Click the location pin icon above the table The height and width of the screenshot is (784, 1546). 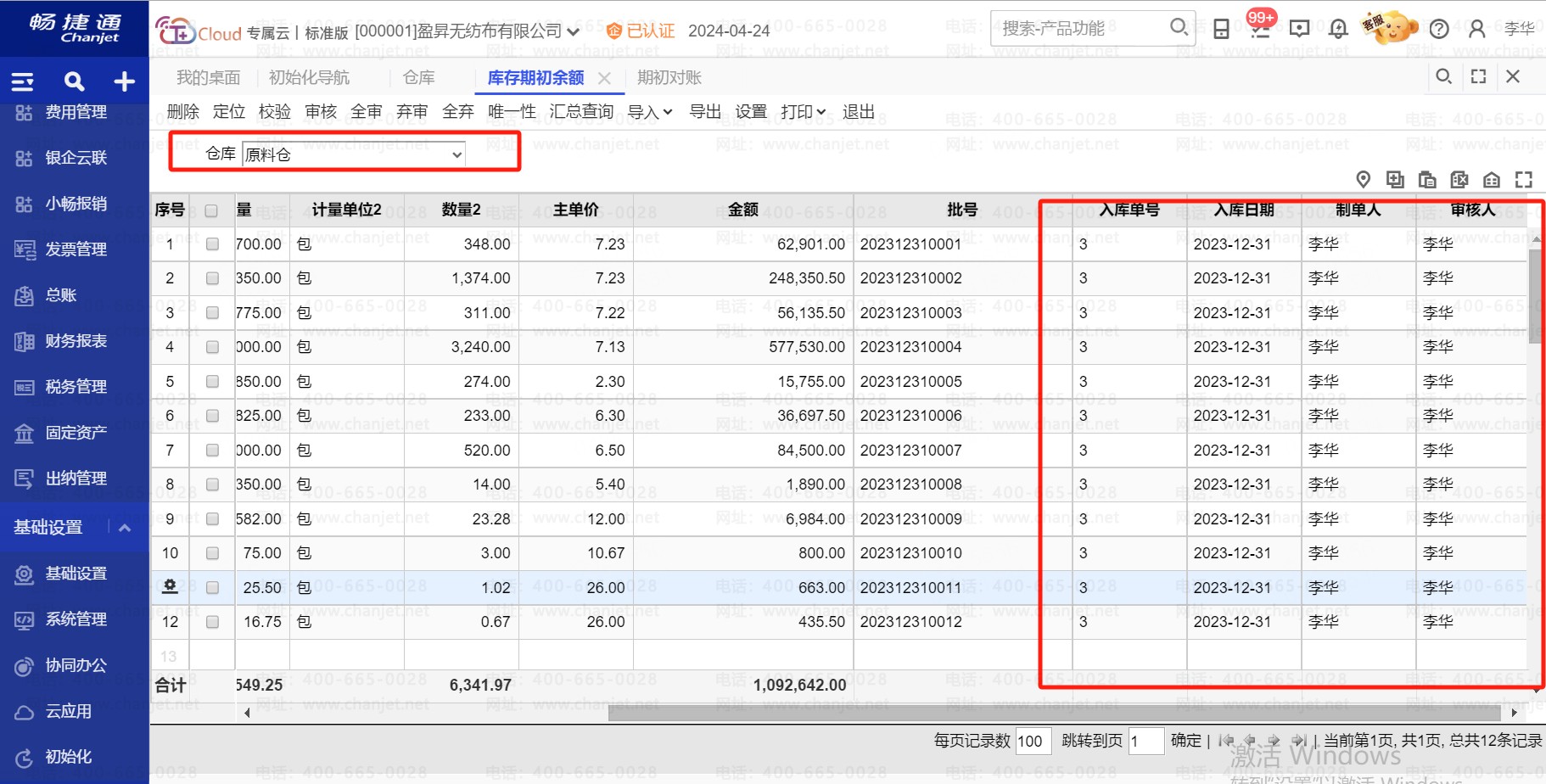(1363, 179)
